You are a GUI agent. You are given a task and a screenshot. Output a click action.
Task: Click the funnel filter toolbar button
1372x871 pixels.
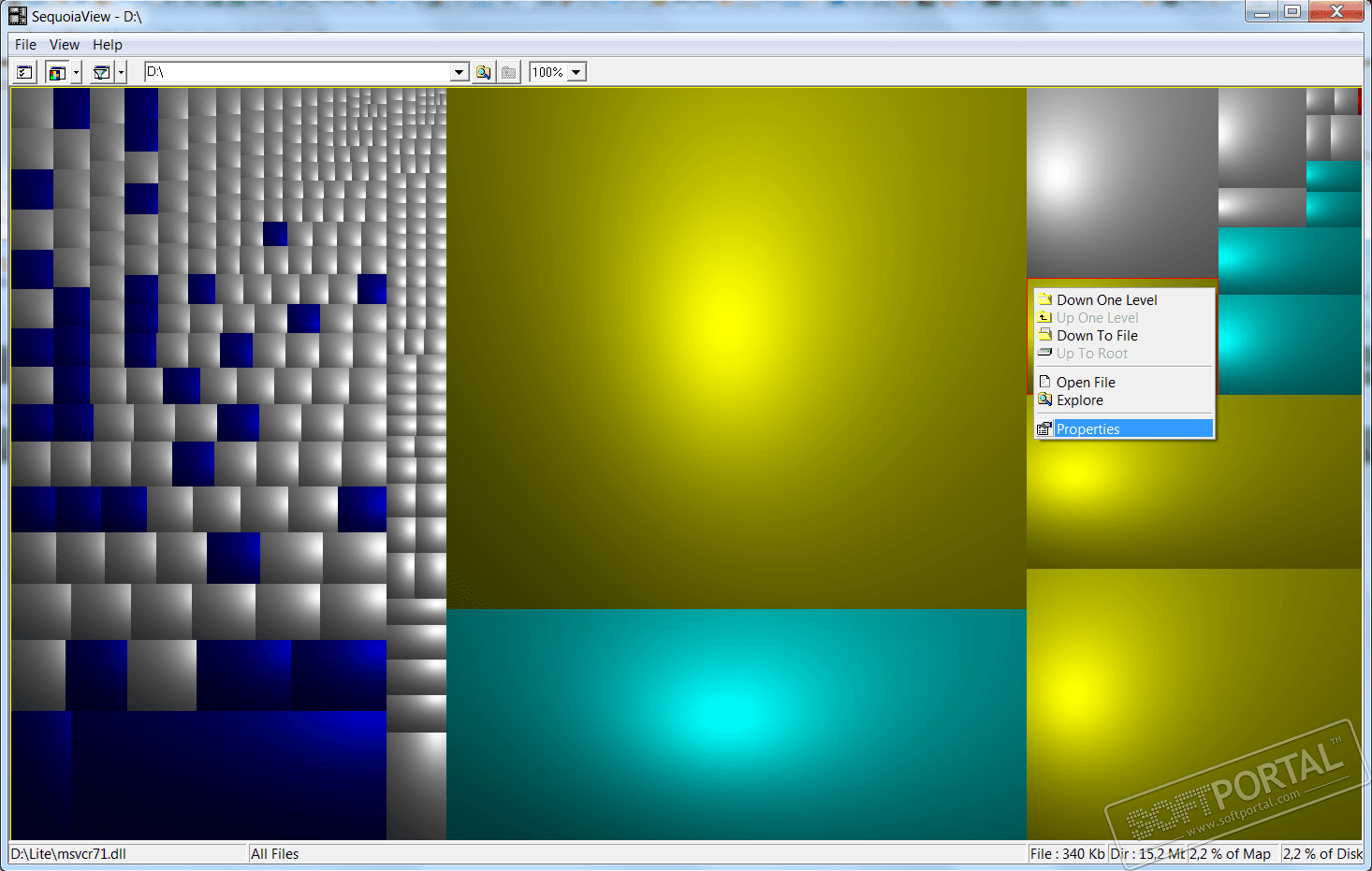pyautogui.click(x=102, y=72)
